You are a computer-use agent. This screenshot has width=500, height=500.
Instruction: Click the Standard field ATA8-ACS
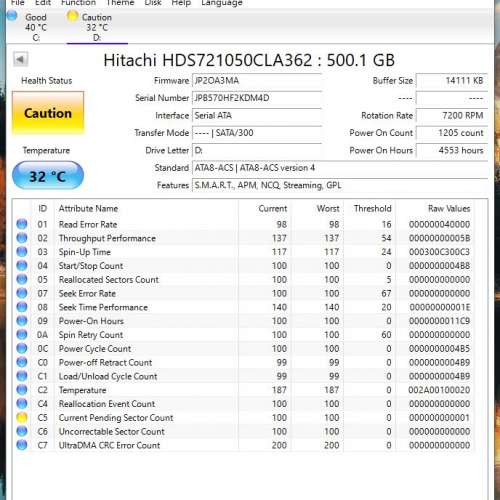click(x=340, y=168)
